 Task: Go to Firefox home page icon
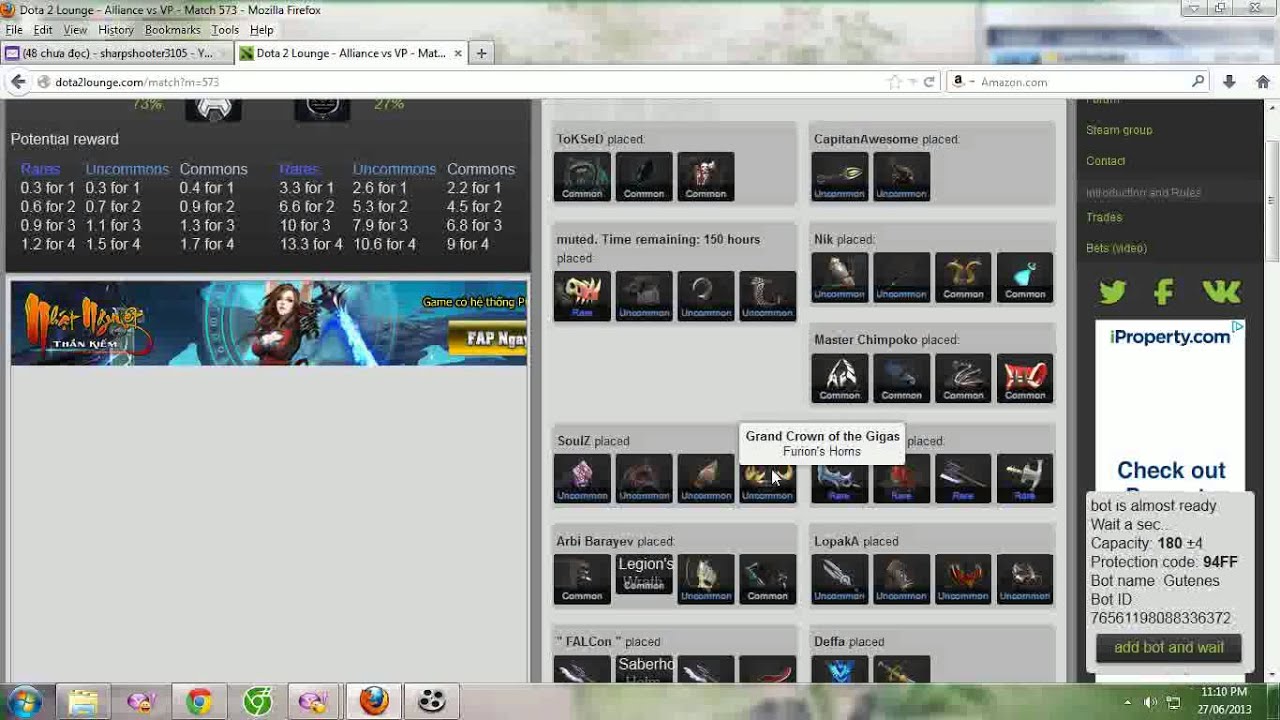coord(1263,82)
